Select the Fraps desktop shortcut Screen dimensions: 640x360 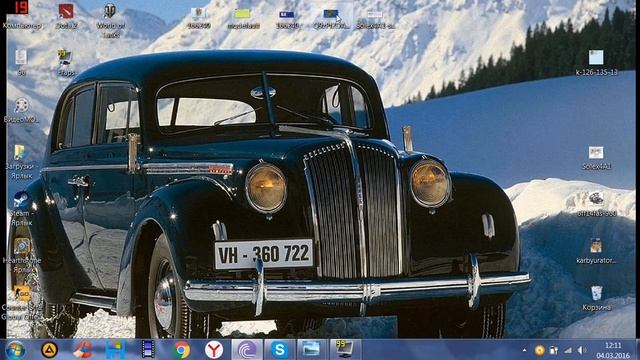coord(66,63)
